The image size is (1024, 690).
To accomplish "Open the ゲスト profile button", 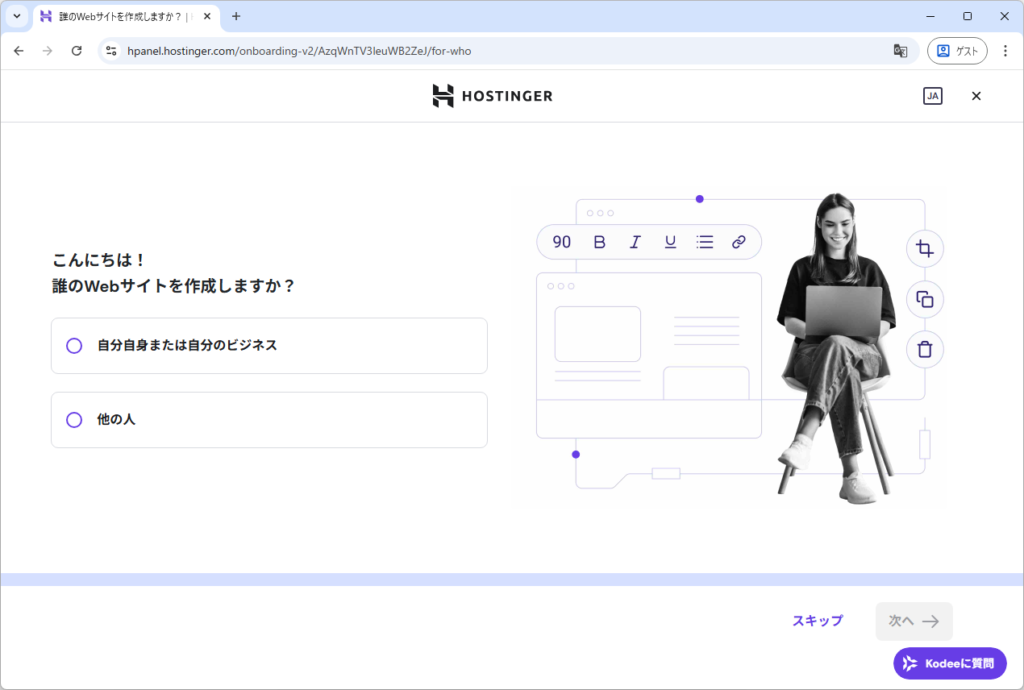I will tap(957, 51).
